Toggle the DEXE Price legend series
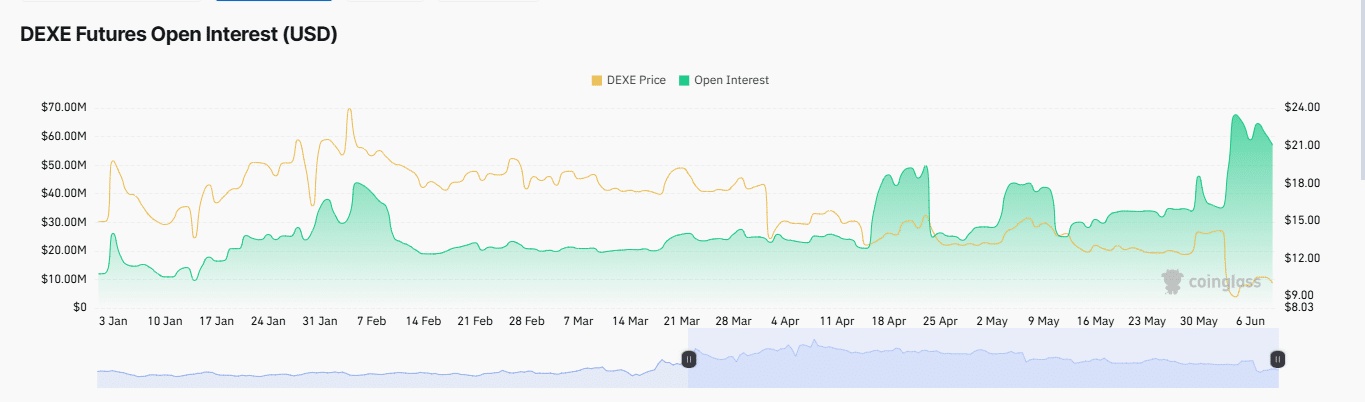This screenshot has height=402, width=1365. tap(629, 80)
